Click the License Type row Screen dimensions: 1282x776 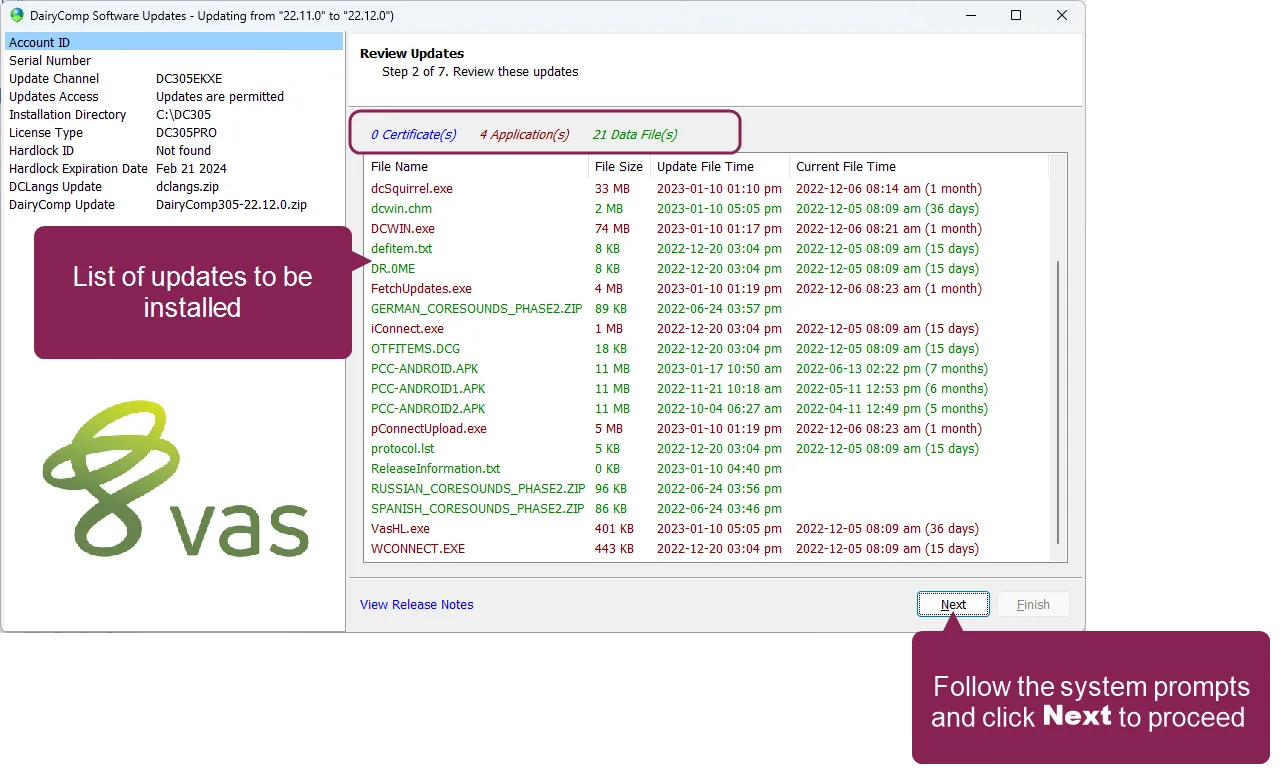click(x=174, y=132)
